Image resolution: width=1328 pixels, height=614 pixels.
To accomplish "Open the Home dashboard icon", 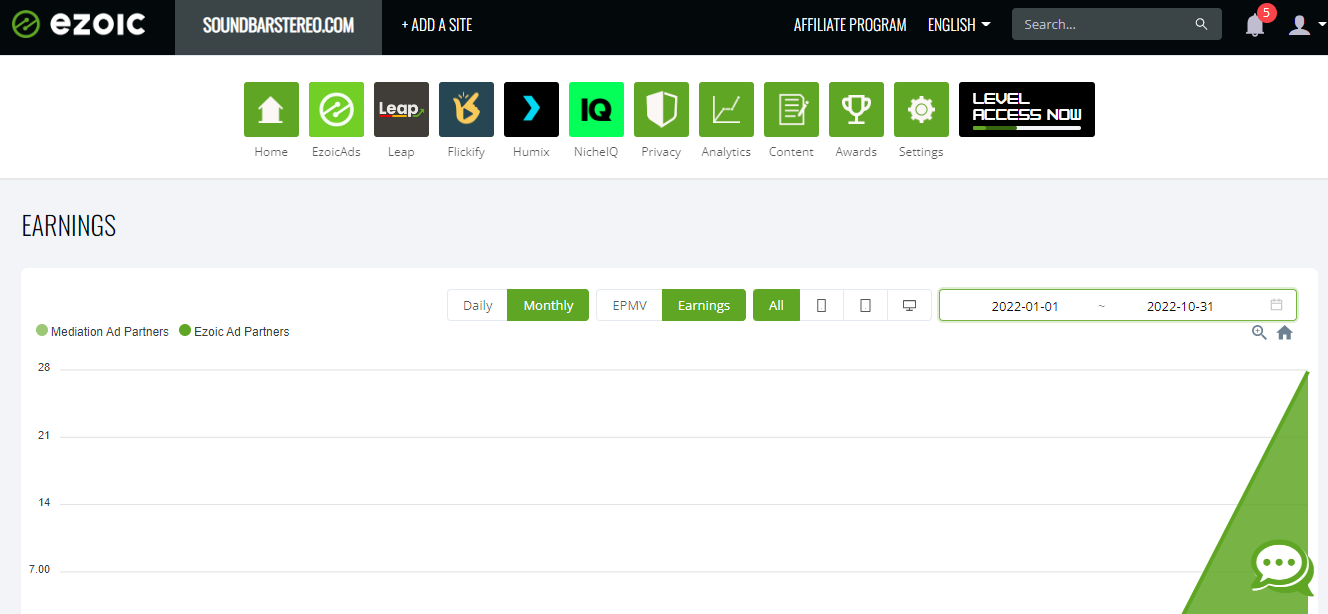I will coord(271,109).
